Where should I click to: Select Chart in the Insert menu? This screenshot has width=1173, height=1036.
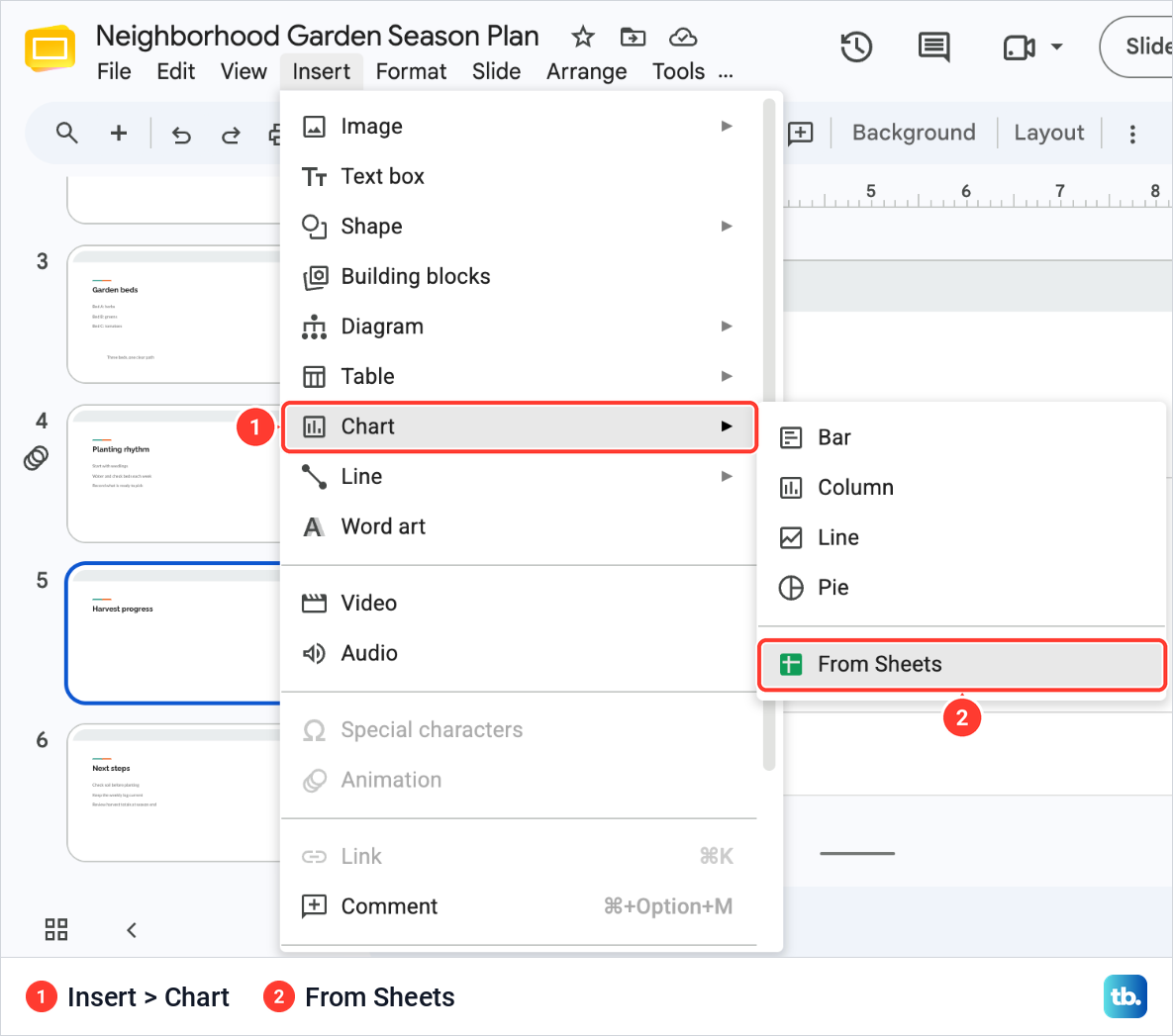(x=520, y=426)
